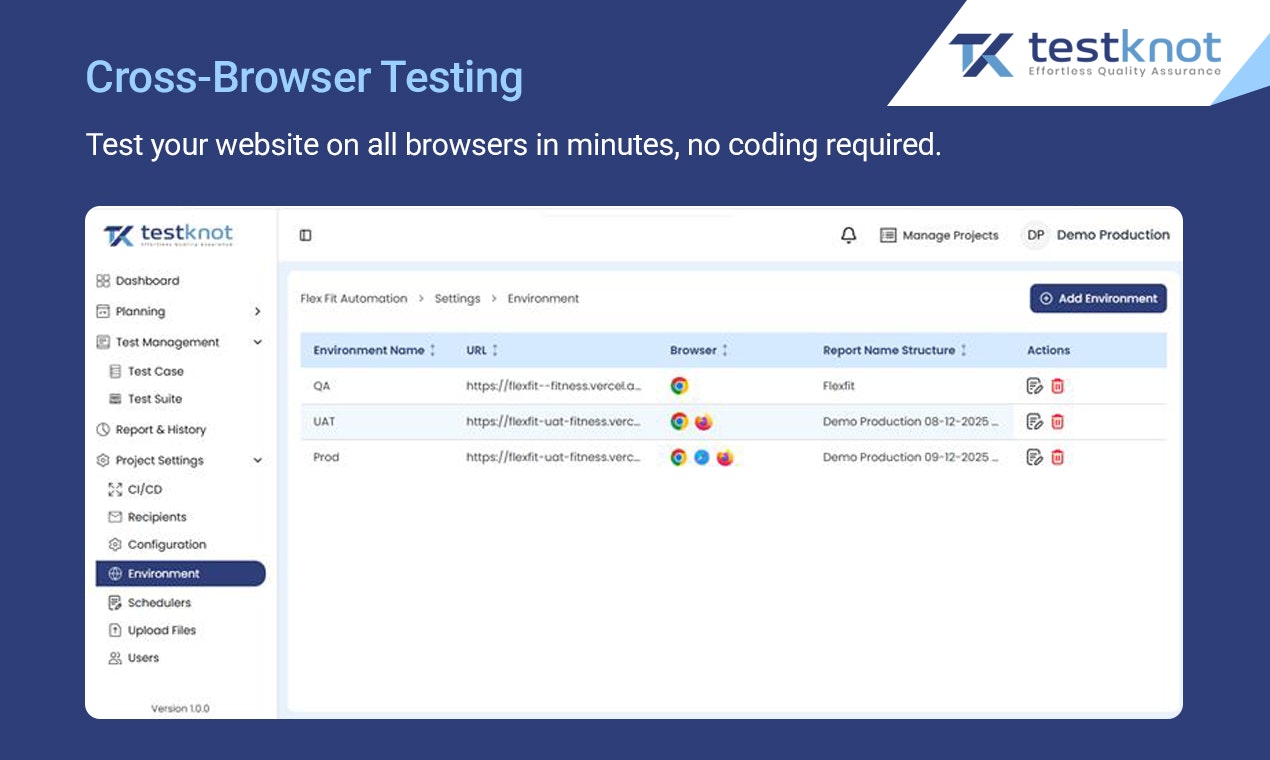This screenshot has width=1270, height=760.
Task: Open Manage Projects
Action: coord(939,235)
